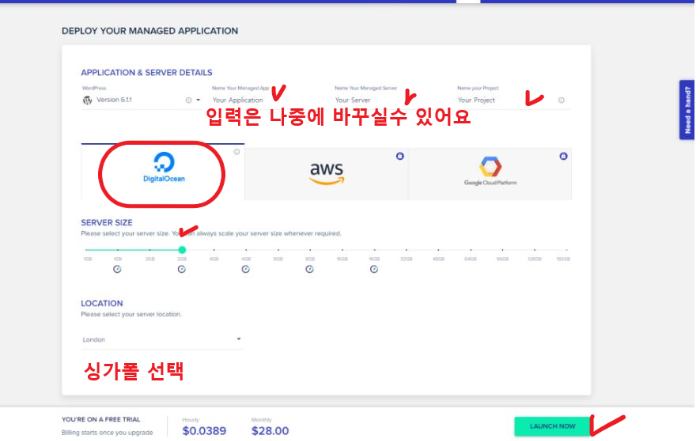Screen dimensions: 700x441
Task: Click the info icon next to Version 6.1.1
Action: coord(188,100)
